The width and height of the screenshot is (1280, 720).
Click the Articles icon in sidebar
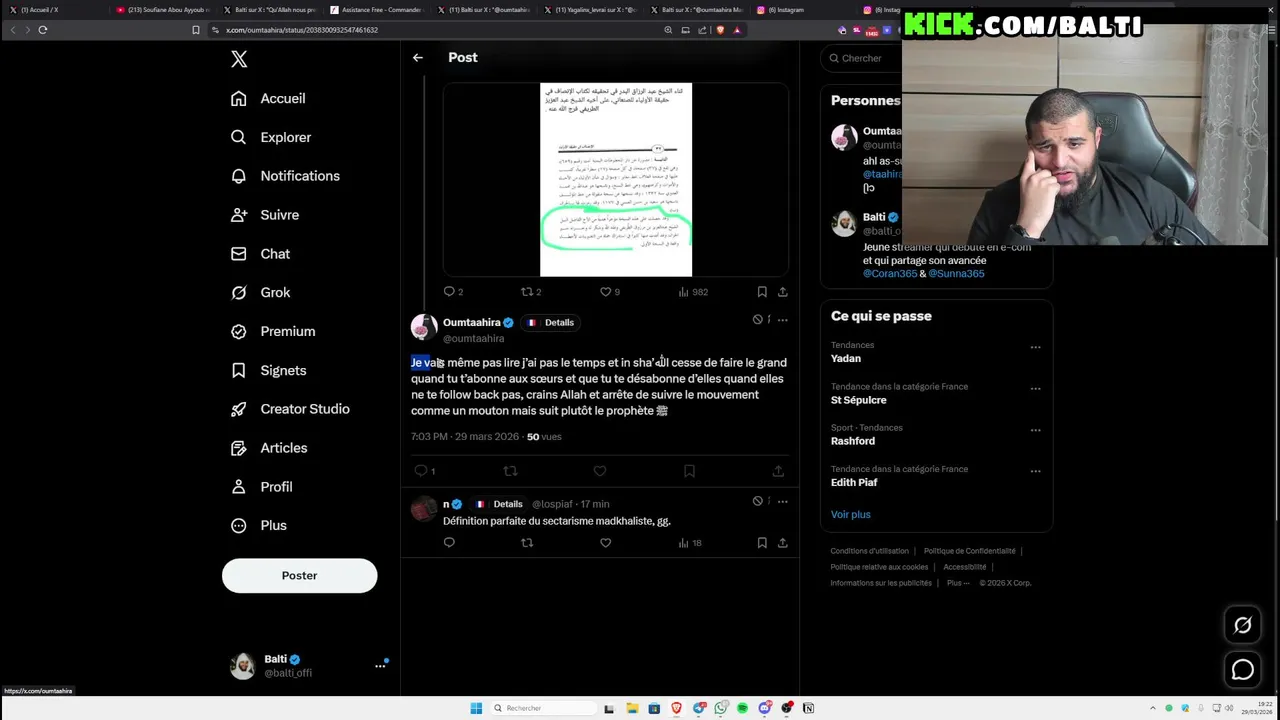tap(238, 448)
